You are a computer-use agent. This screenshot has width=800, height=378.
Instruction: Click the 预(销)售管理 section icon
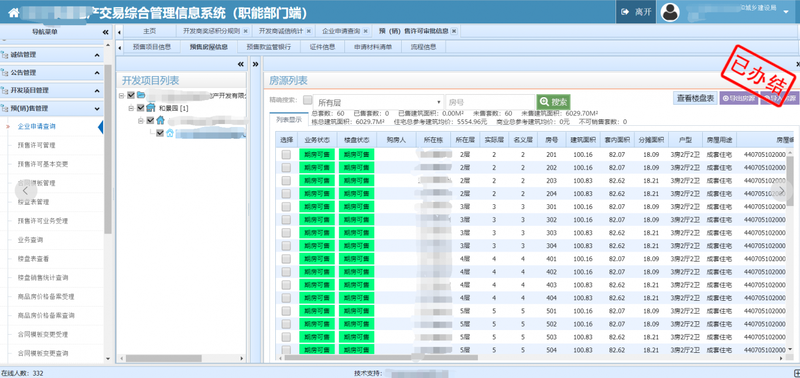pos(5,108)
